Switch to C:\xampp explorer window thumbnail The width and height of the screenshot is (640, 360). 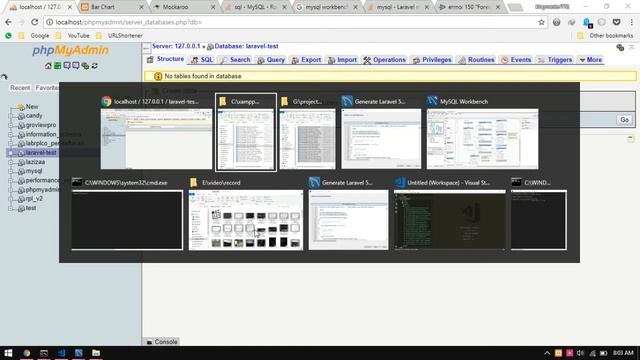246,139
